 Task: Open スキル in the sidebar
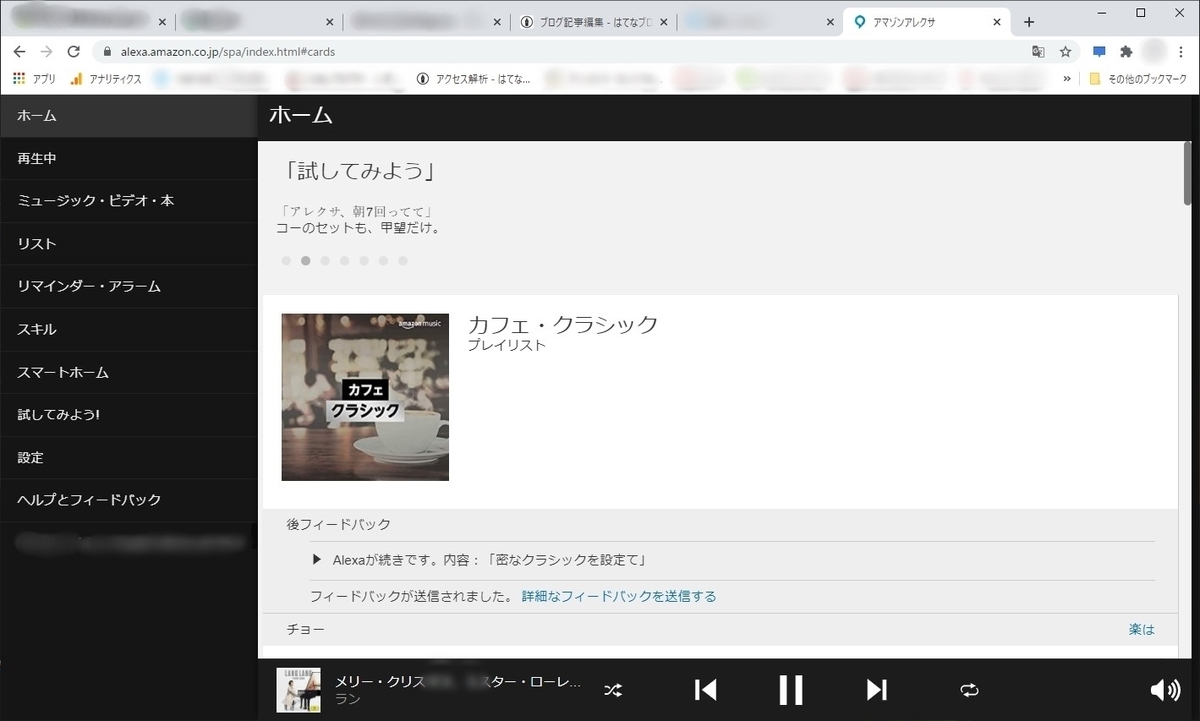[x=128, y=329]
